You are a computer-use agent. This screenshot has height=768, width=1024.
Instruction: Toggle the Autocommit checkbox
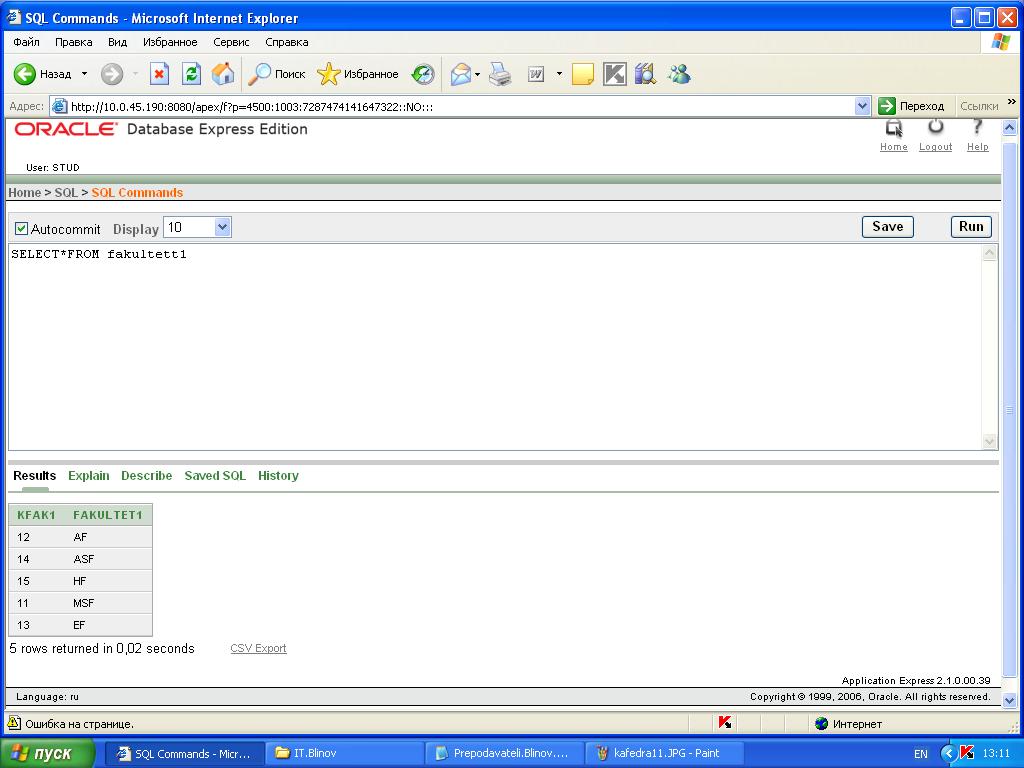click(x=22, y=229)
